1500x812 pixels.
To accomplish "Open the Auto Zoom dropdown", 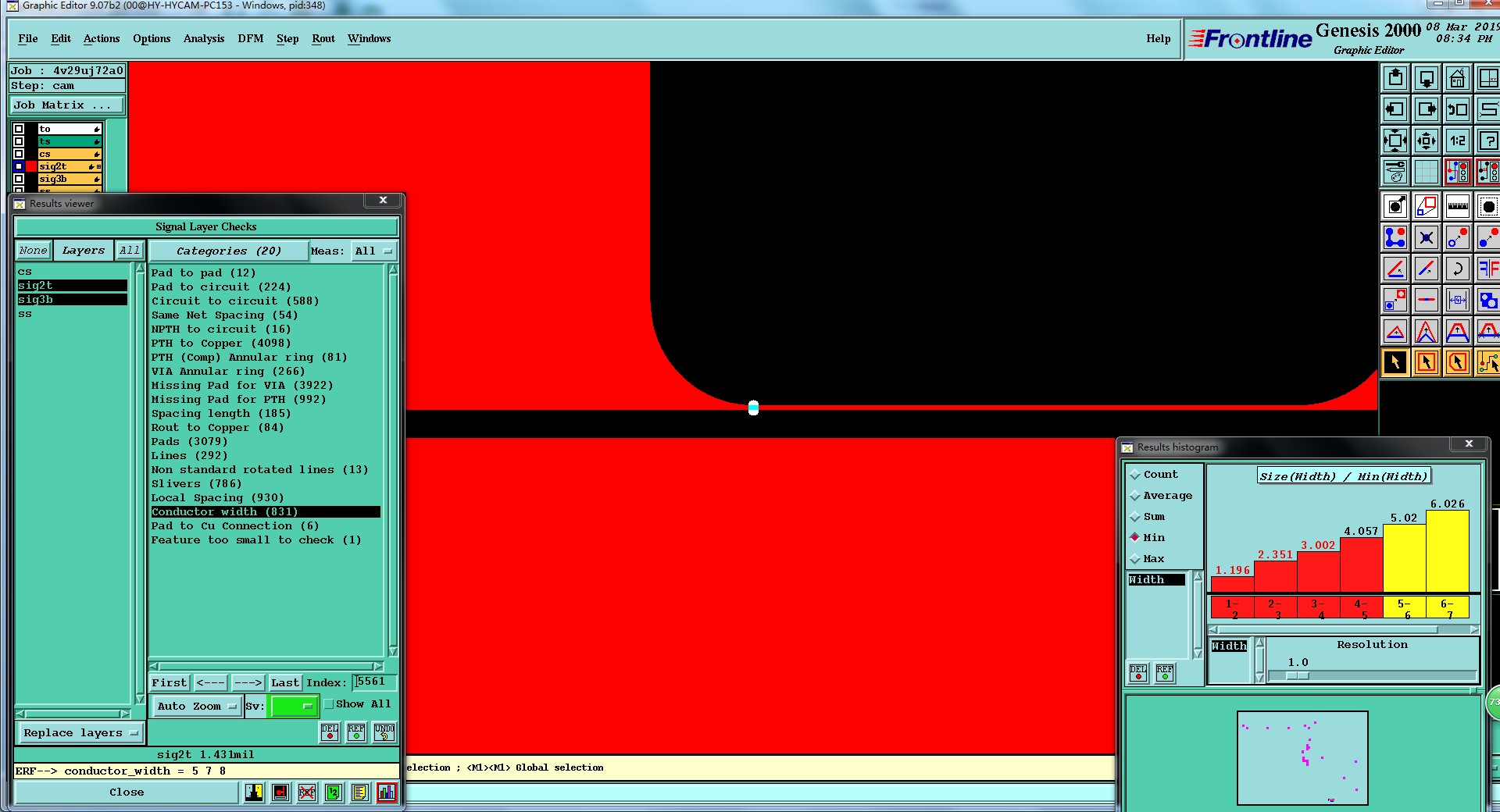I will coord(196,707).
